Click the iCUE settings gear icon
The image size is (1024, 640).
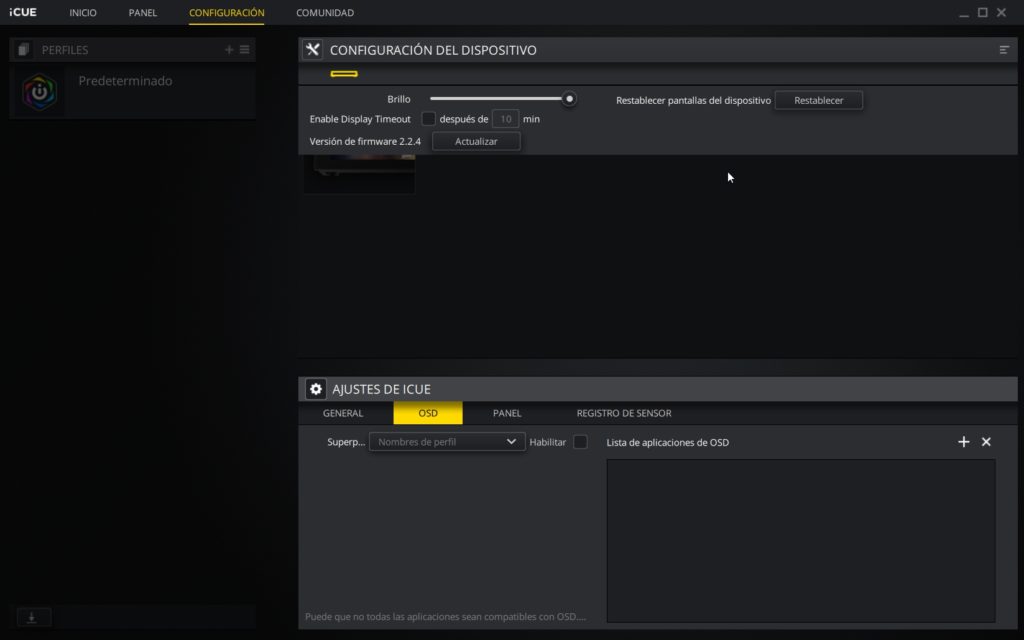(315, 389)
